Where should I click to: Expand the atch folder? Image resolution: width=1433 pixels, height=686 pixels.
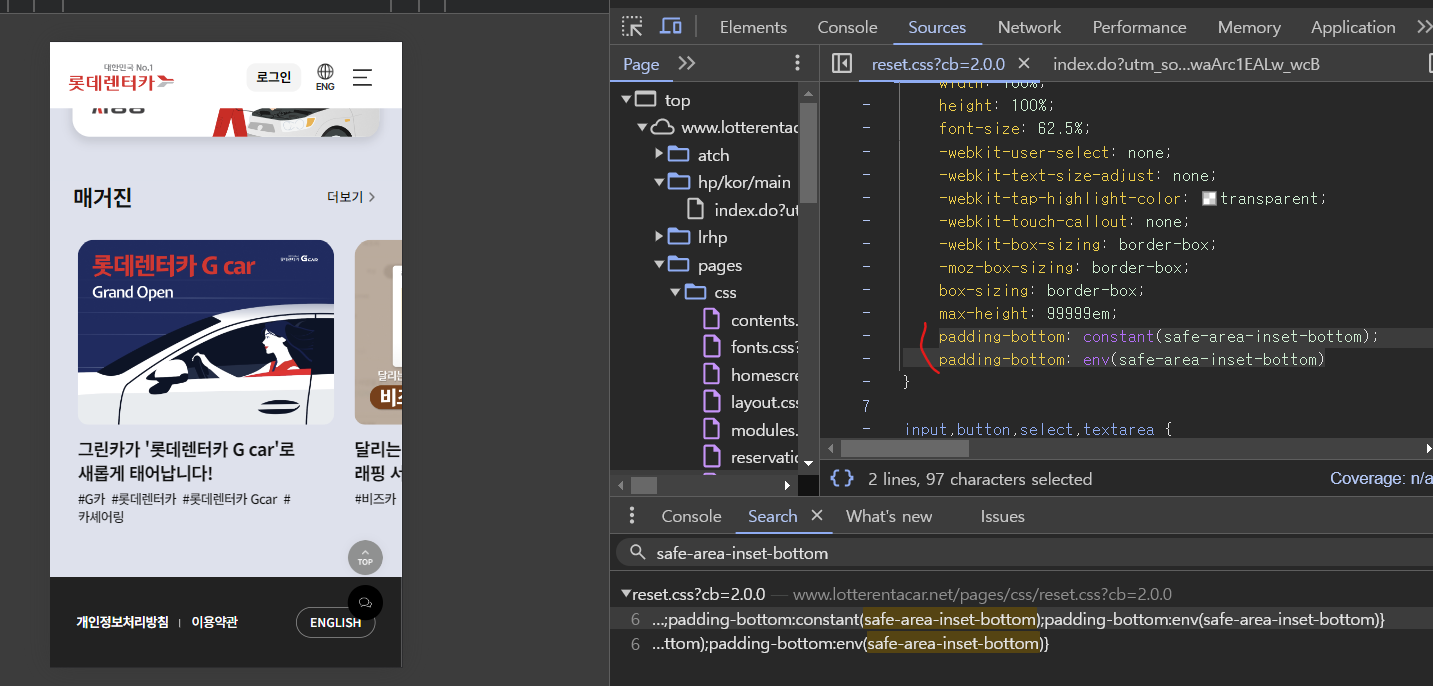coord(659,154)
